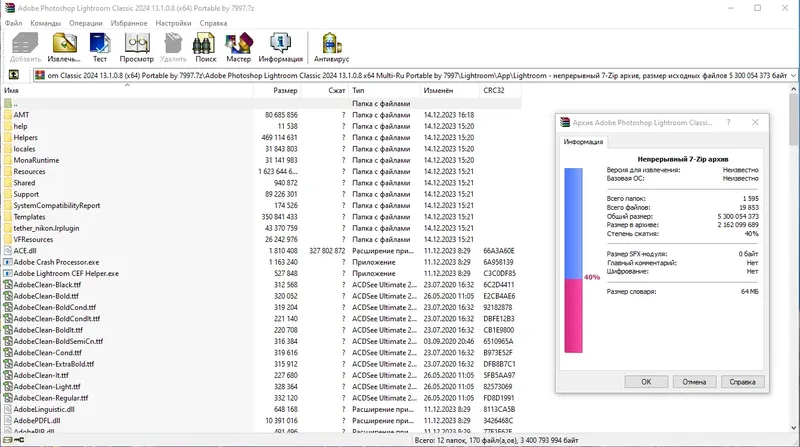Select the tether_nikon.lrplugin folder icon
This screenshot has width=800, height=447.
[8, 228]
